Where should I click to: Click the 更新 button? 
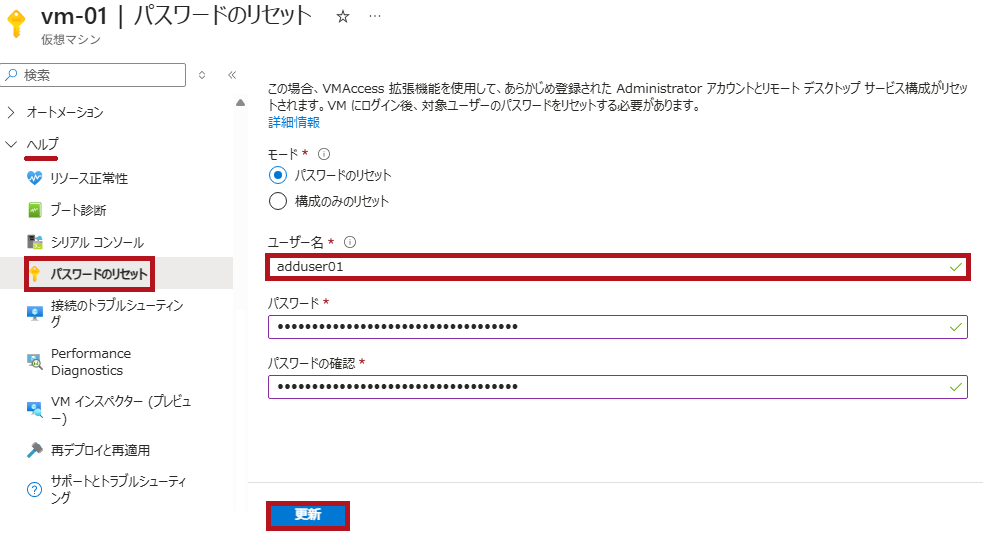coord(308,515)
